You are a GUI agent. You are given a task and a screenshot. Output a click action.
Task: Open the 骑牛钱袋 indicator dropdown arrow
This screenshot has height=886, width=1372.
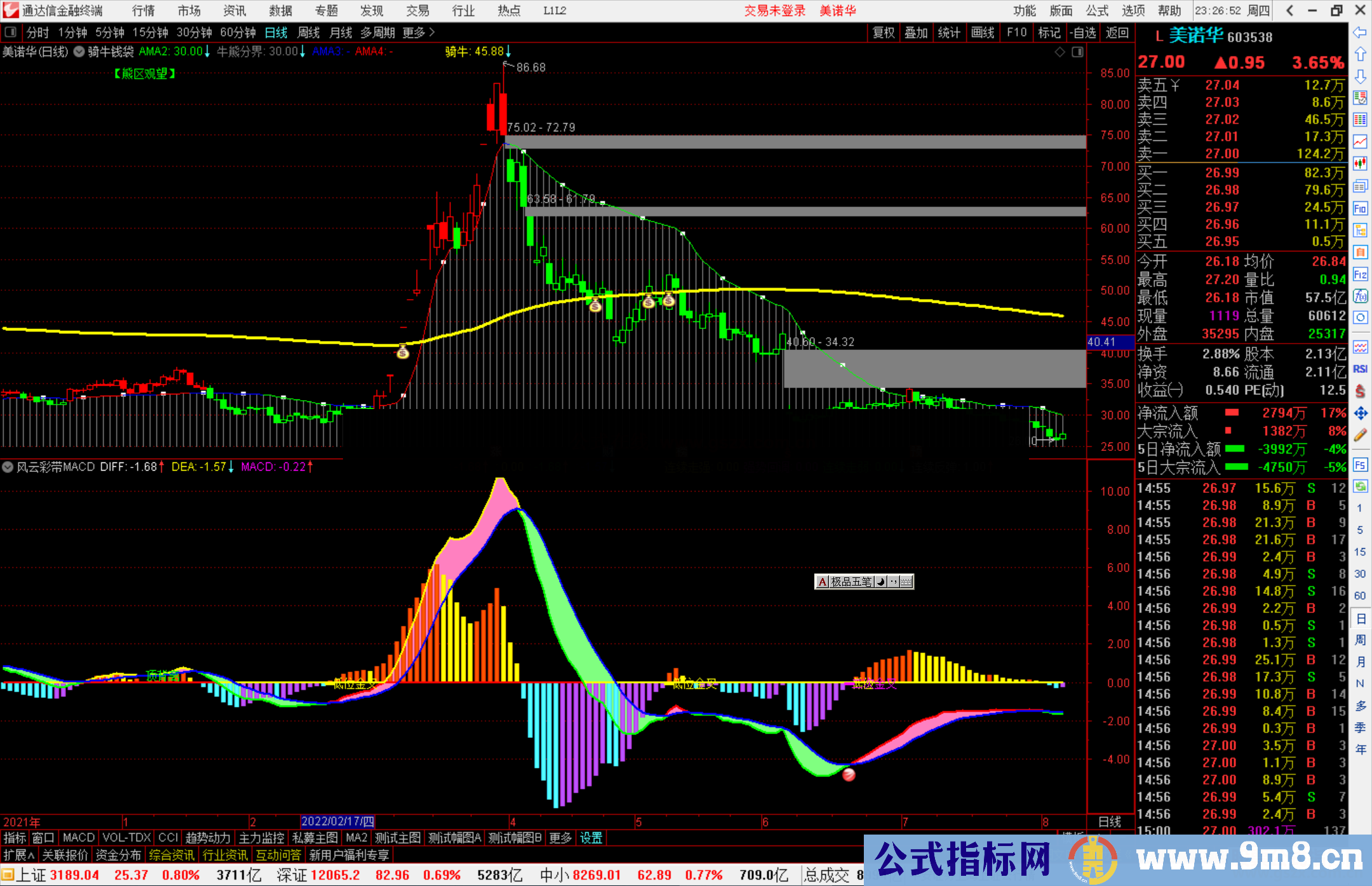click(79, 52)
